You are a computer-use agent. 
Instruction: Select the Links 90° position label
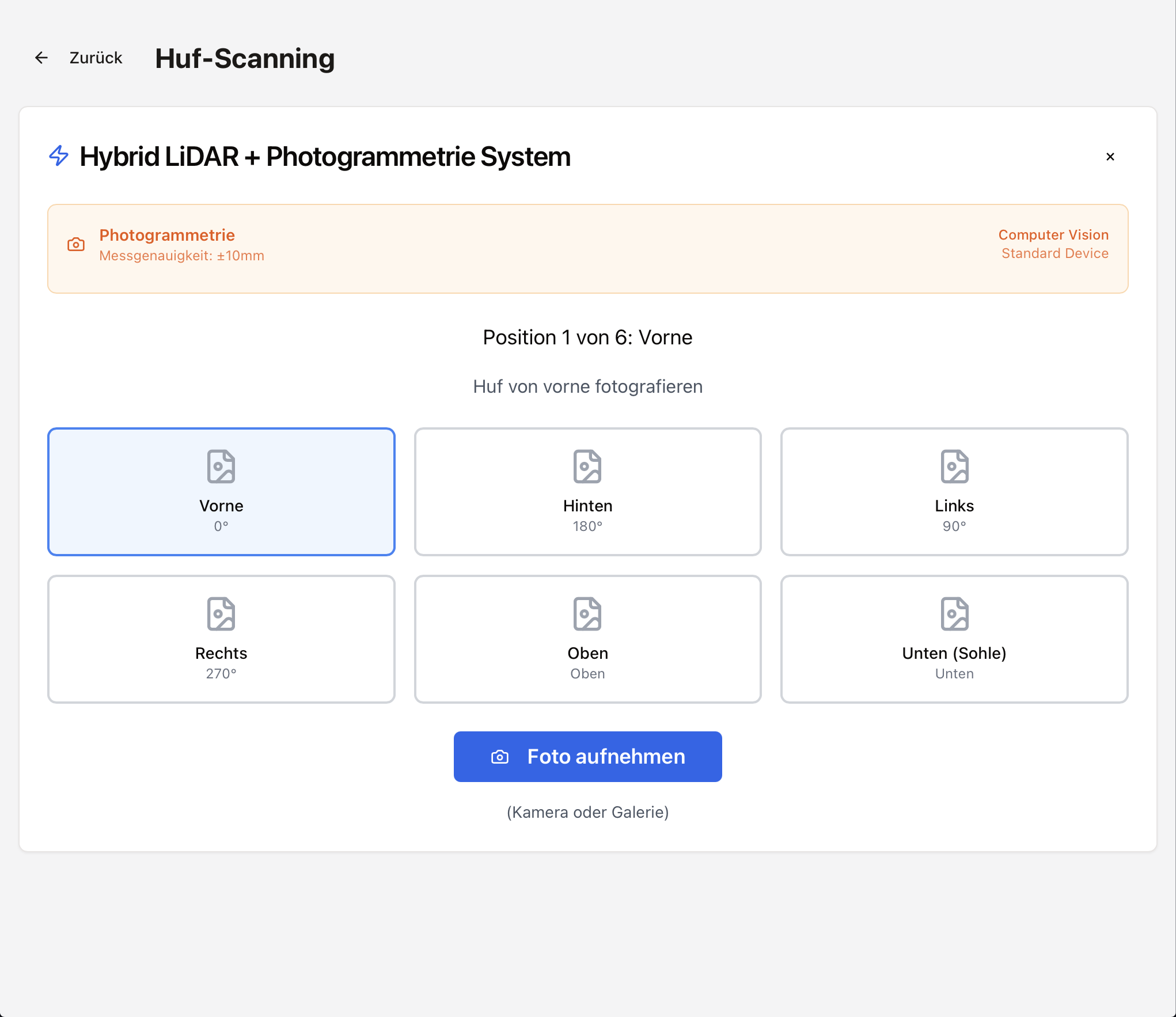(x=954, y=506)
